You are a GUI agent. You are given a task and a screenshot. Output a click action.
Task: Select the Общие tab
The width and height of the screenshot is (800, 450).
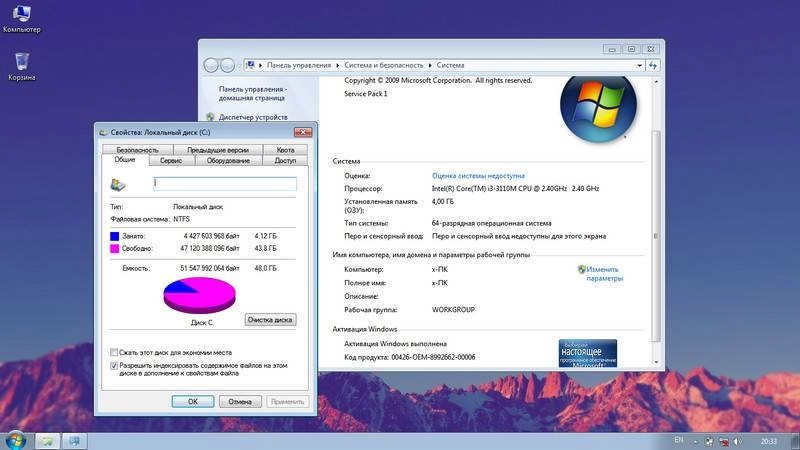pyautogui.click(x=124, y=160)
